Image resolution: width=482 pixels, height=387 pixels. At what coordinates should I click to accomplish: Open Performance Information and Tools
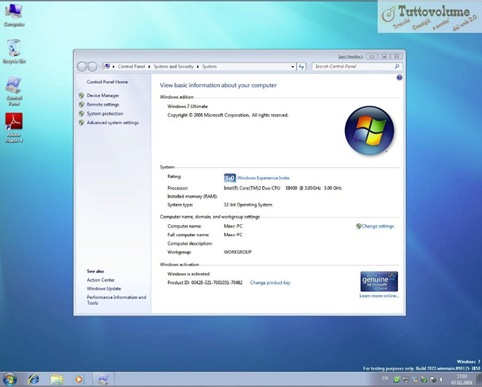click(116, 300)
